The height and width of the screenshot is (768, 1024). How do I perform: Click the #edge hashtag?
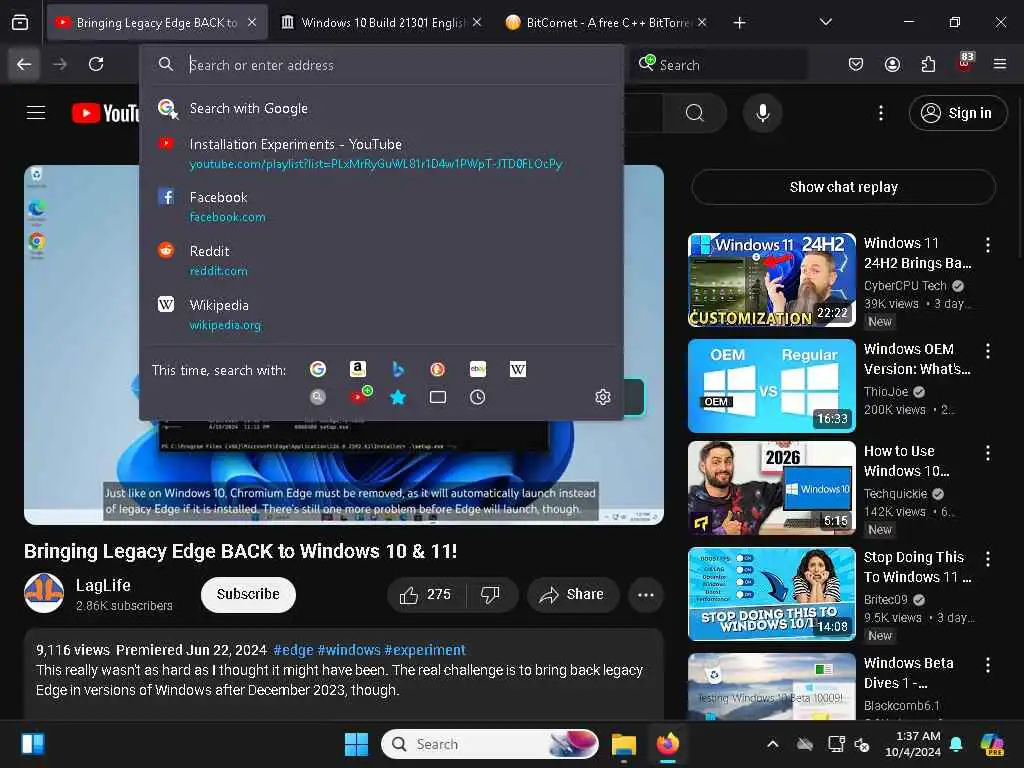pos(293,650)
